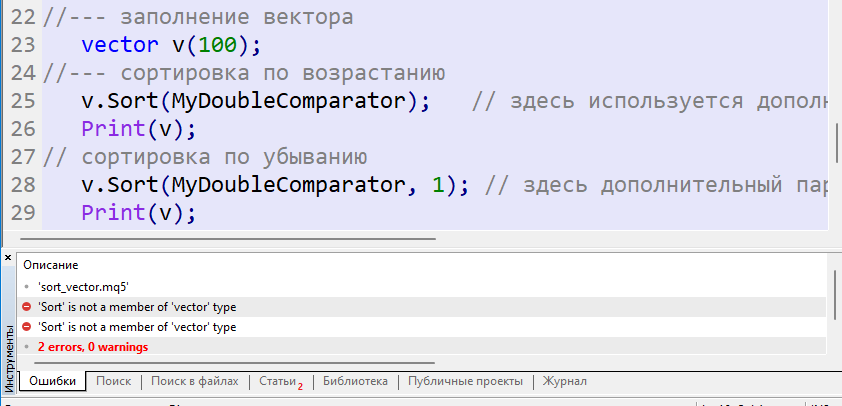Viewport: 842px width, 406px height.
Task: Select the first 'Sort' is not a member error row
Action: coord(422,307)
